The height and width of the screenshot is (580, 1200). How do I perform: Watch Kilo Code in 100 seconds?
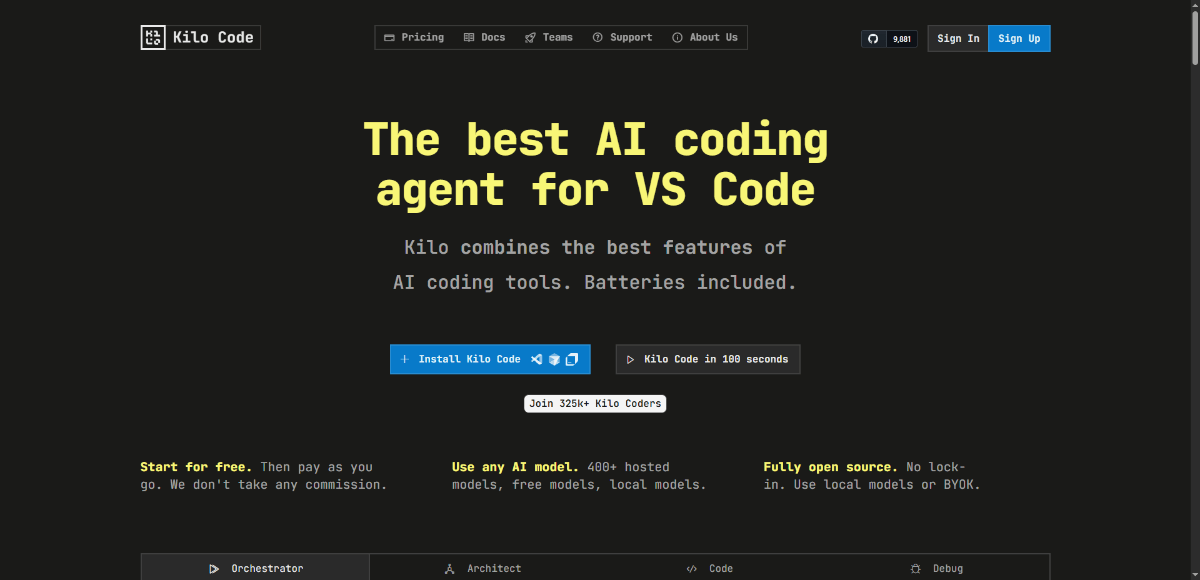[x=708, y=359]
